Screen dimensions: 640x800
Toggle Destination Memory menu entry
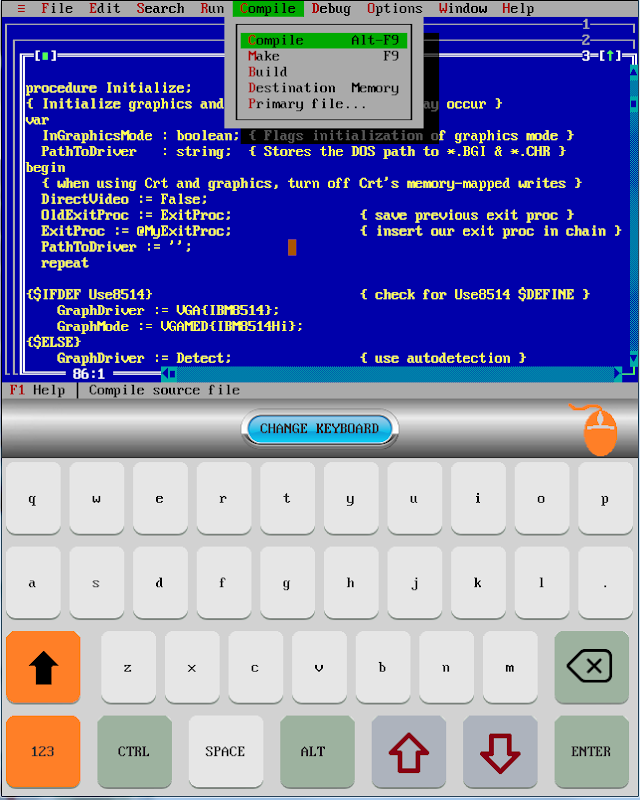tap(324, 88)
